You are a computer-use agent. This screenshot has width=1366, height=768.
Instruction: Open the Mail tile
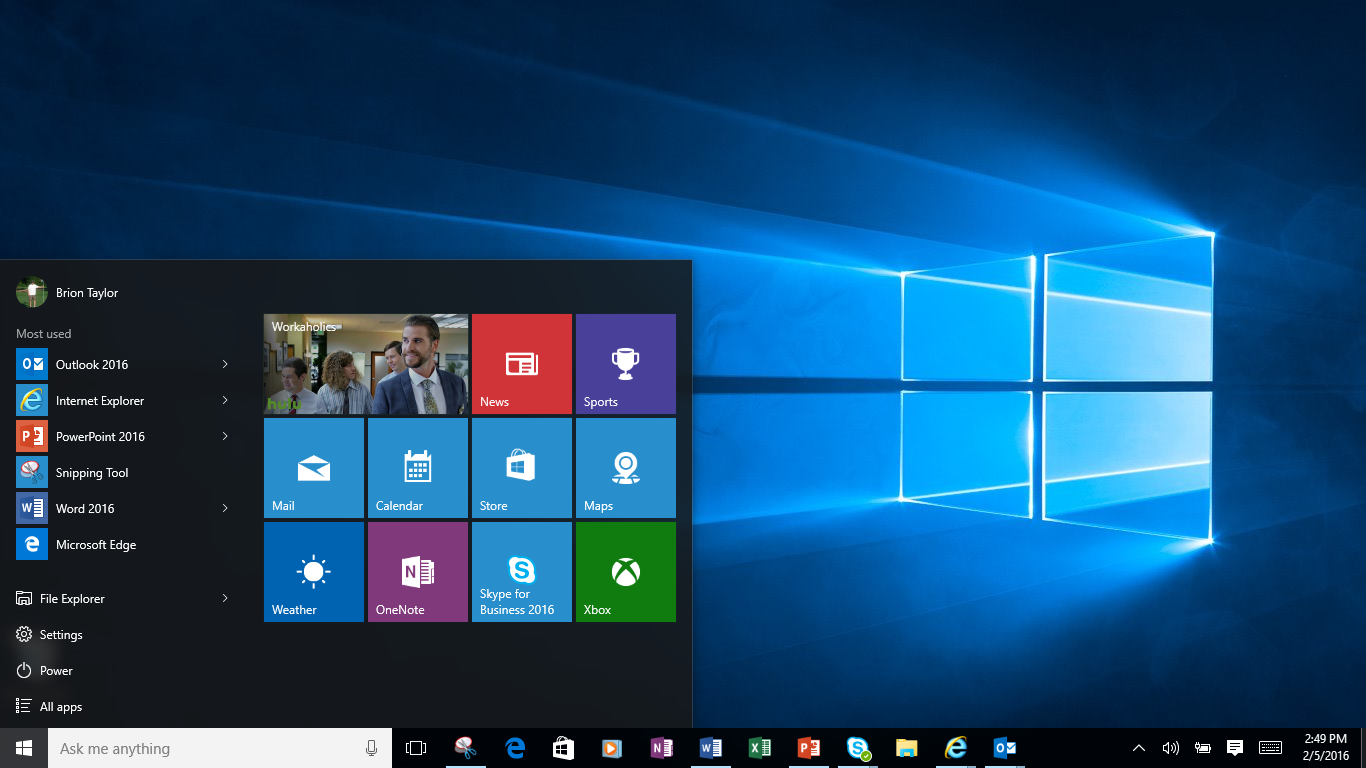(x=313, y=467)
